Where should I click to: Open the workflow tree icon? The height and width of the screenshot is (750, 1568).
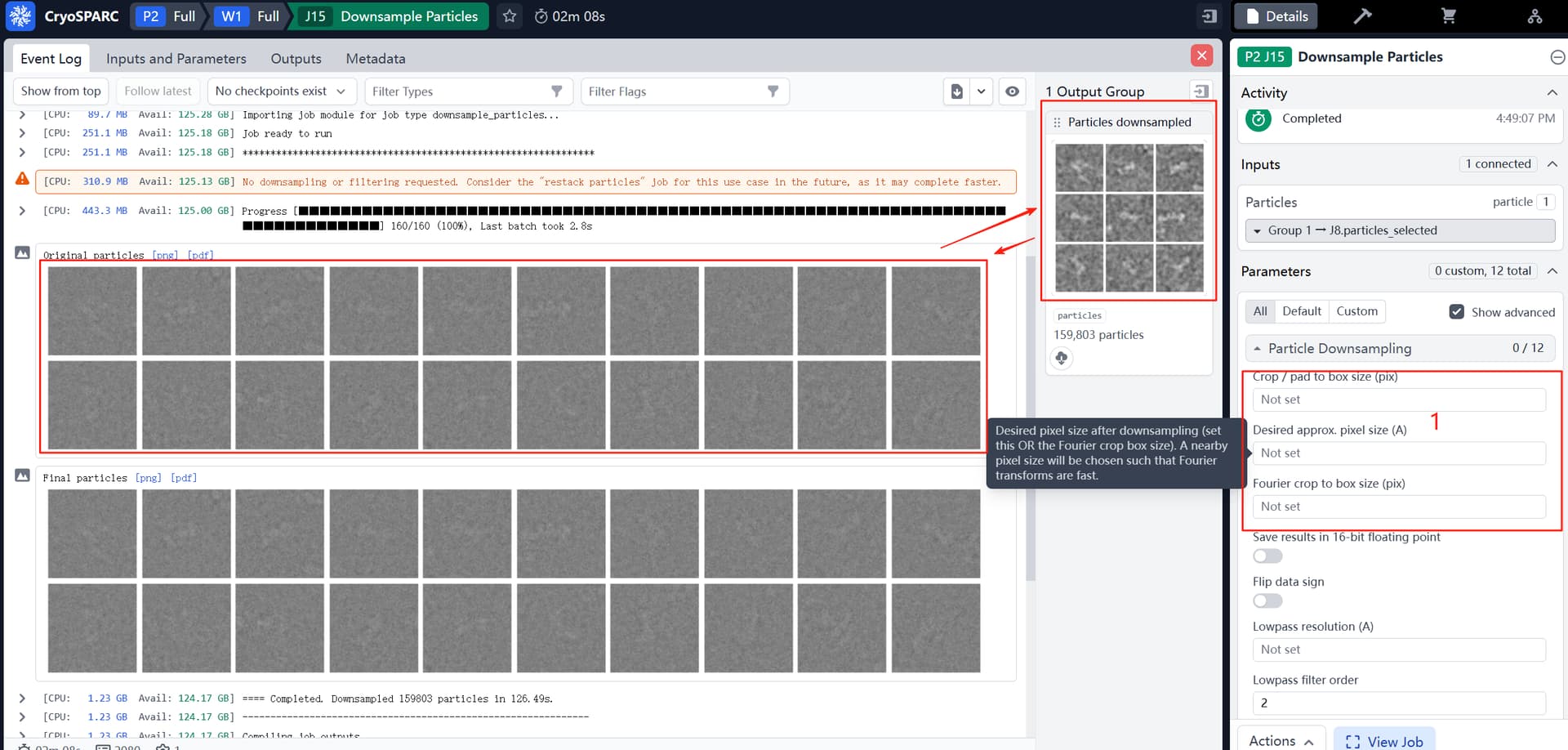tap(1535, 16)
